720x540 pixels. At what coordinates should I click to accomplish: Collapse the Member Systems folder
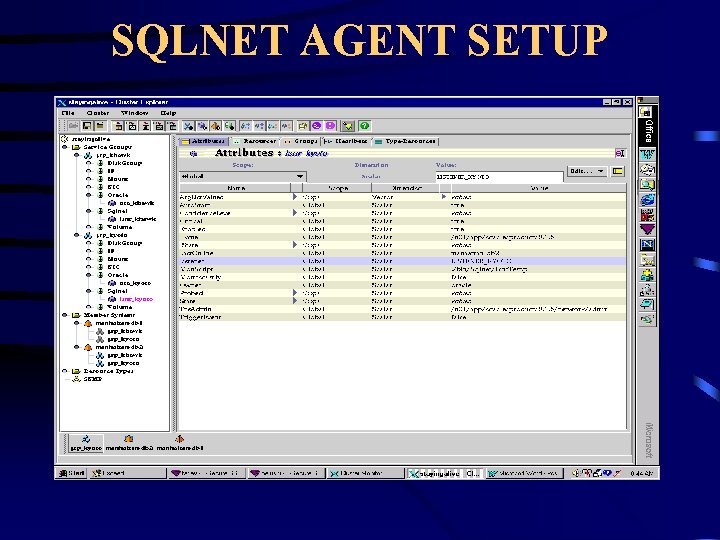coord(65,315)
